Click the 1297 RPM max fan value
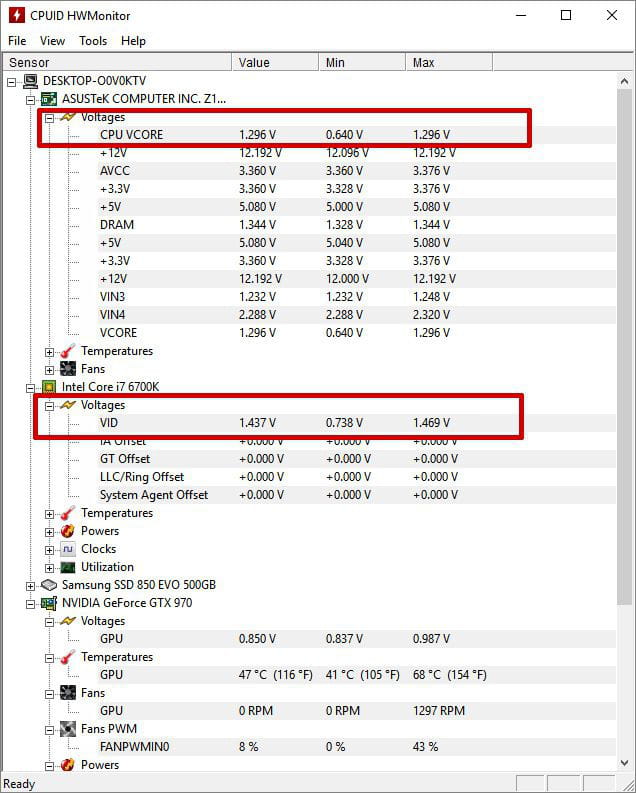 pos(439,711)
